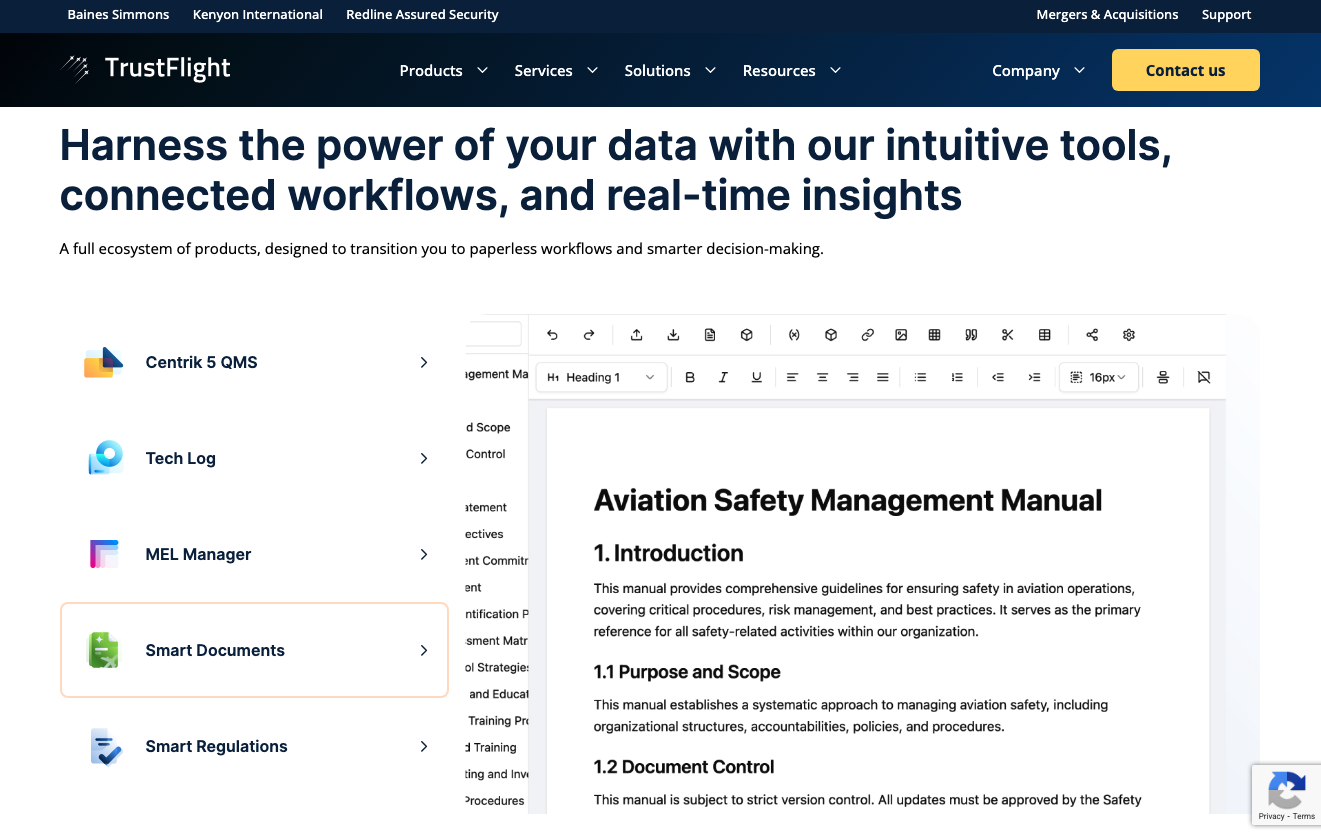Open editor settings with the gear icon

[x=1129, y=335]
